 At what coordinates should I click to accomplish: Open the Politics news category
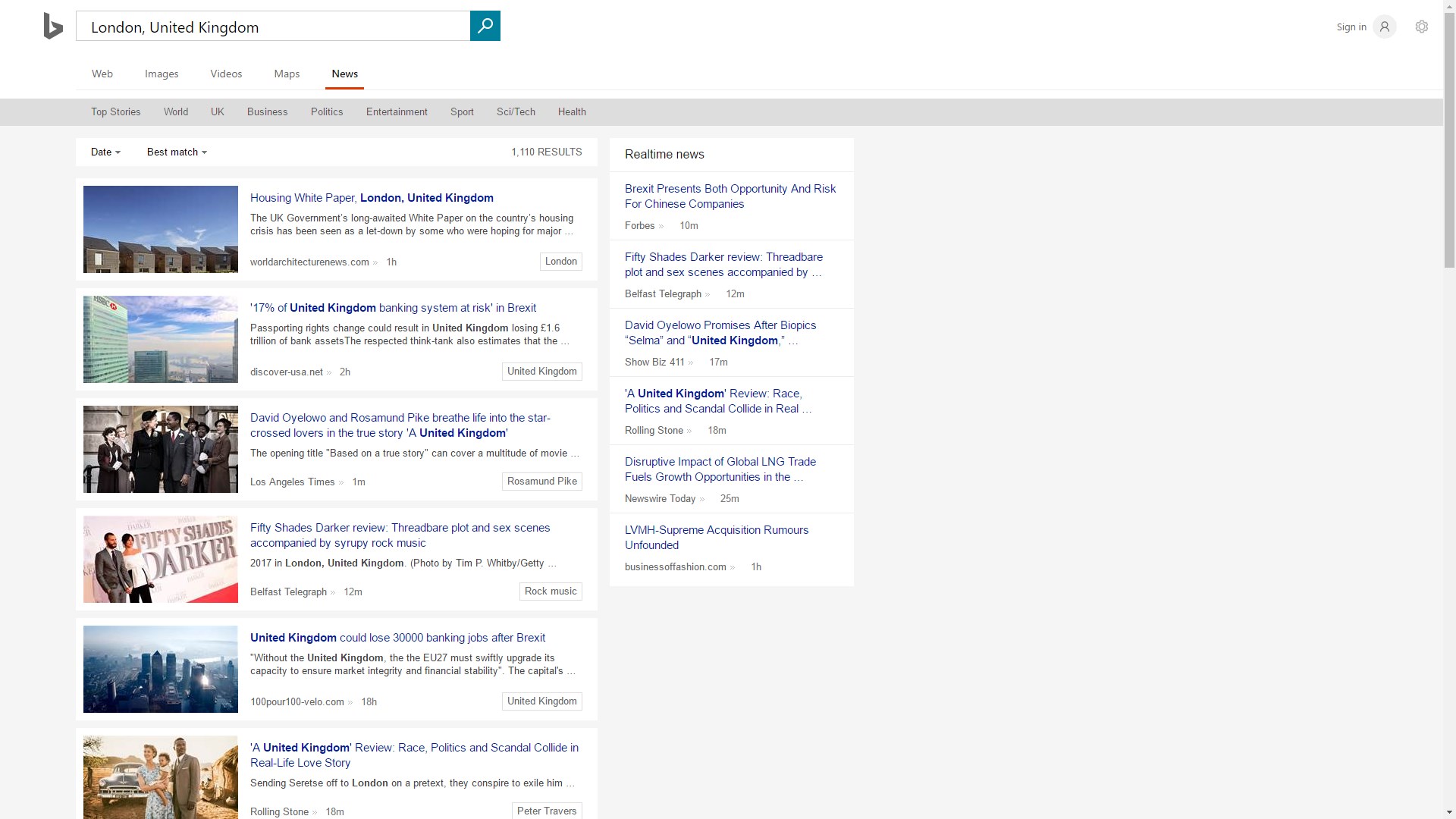click(x=327, y=111)
